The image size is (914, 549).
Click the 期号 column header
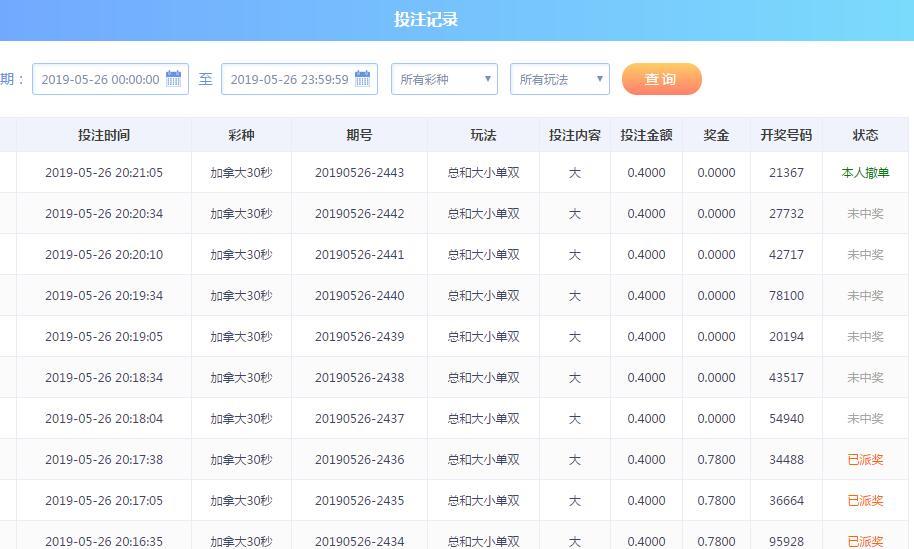point(359,135)
